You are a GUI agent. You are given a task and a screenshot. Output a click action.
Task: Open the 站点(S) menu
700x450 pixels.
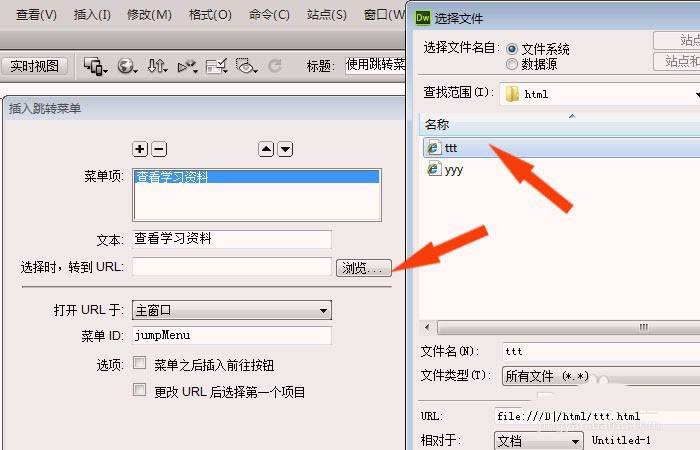click(x=326, y=15)
